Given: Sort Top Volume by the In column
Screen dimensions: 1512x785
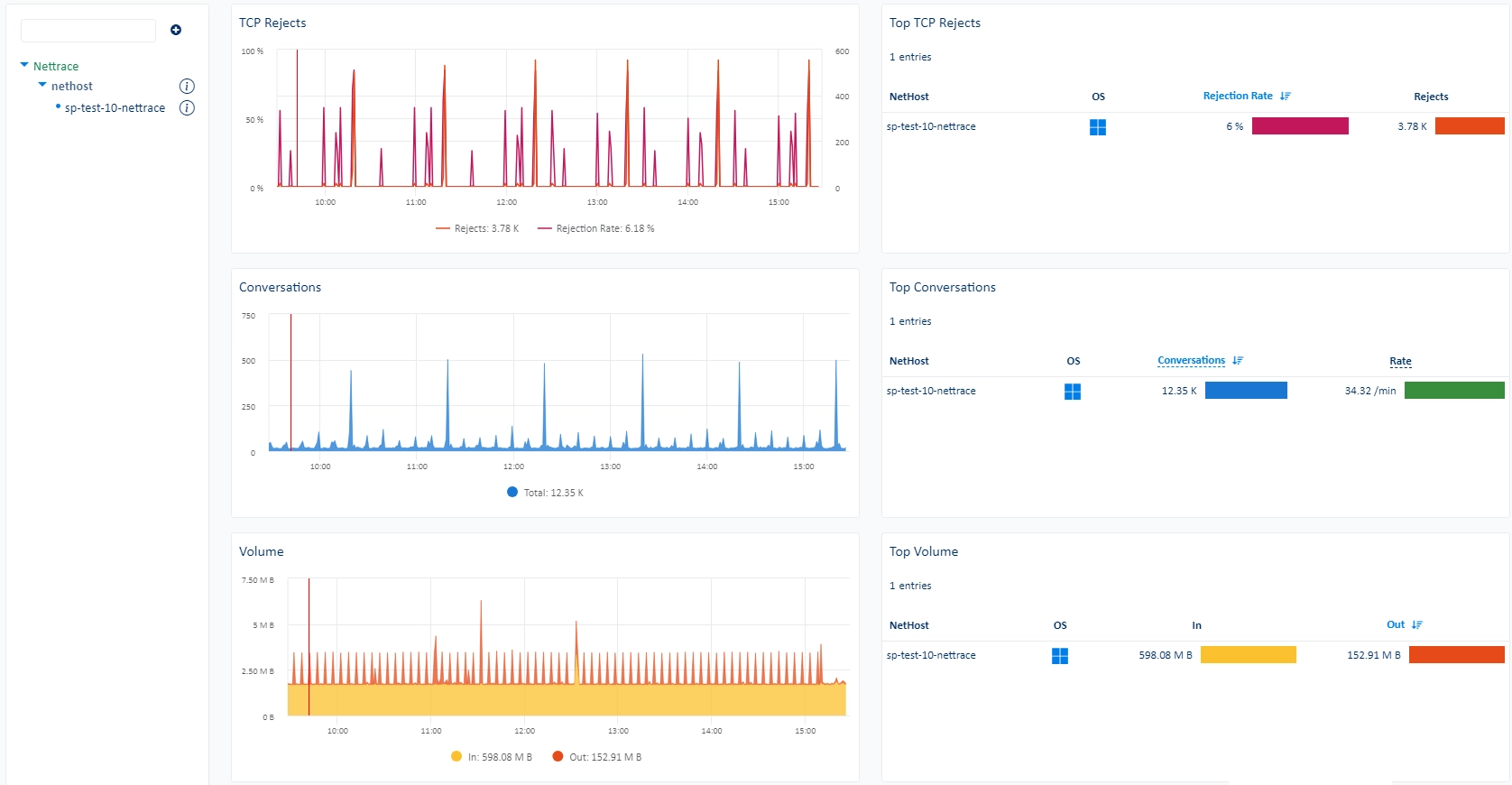Looking at the screenshot, I should (1196, 625).
